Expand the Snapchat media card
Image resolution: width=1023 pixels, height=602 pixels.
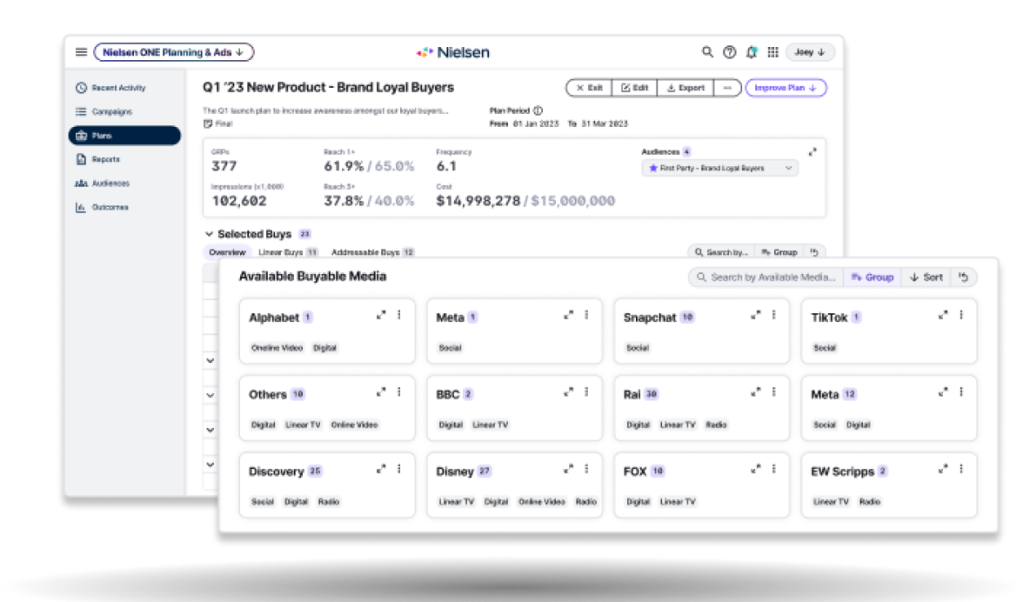click(756, 315)
